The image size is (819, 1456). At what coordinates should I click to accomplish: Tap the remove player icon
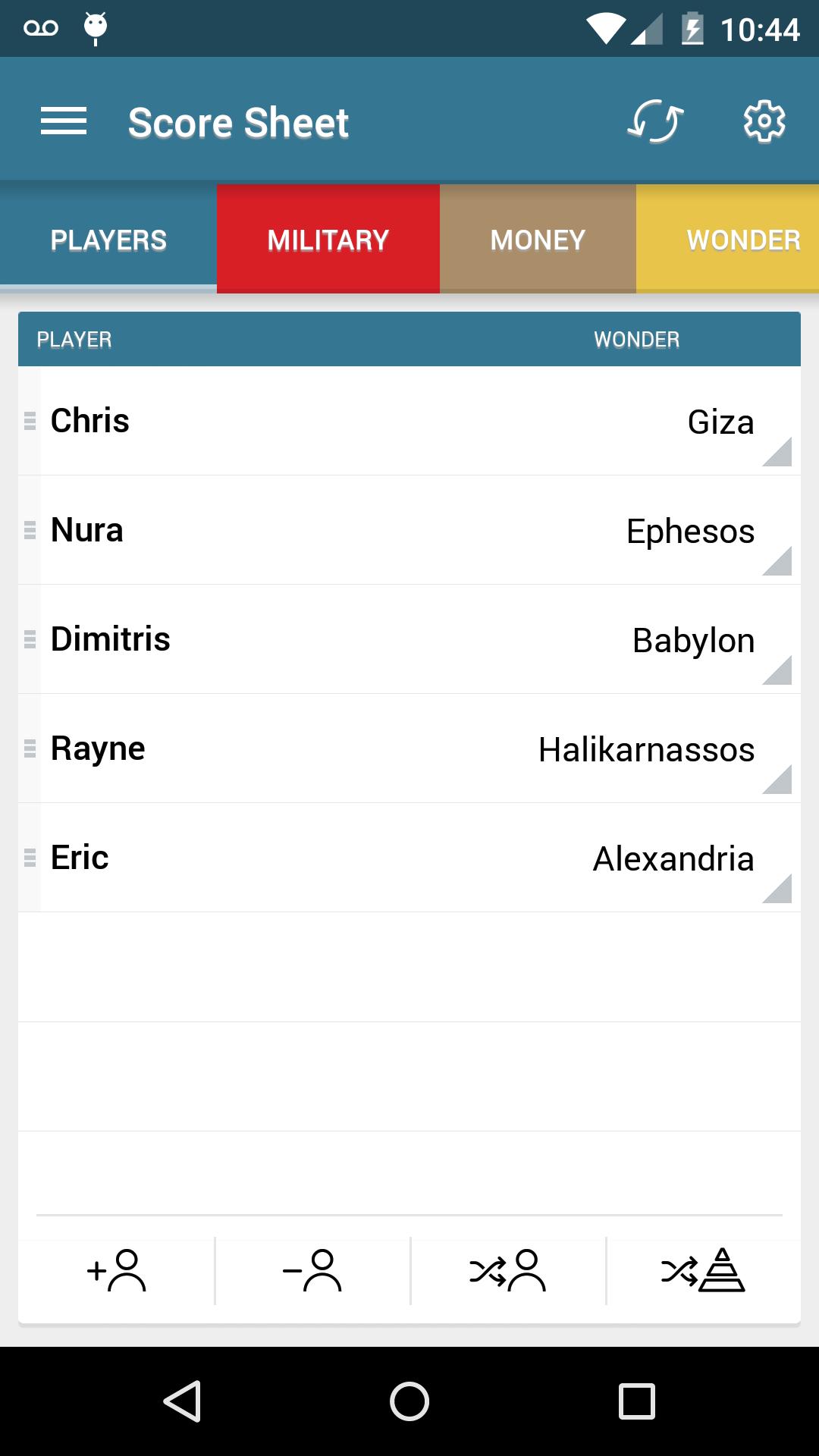[x=312, y=1270]
